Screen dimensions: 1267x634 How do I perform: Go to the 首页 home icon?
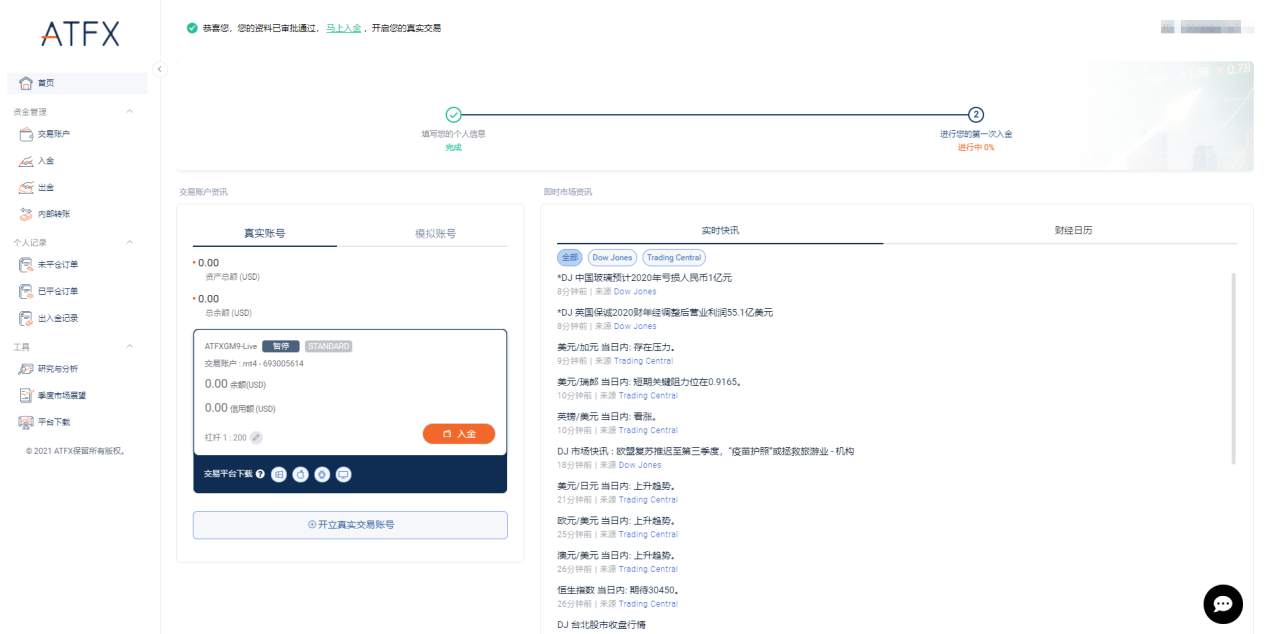(x=26, y=83)
